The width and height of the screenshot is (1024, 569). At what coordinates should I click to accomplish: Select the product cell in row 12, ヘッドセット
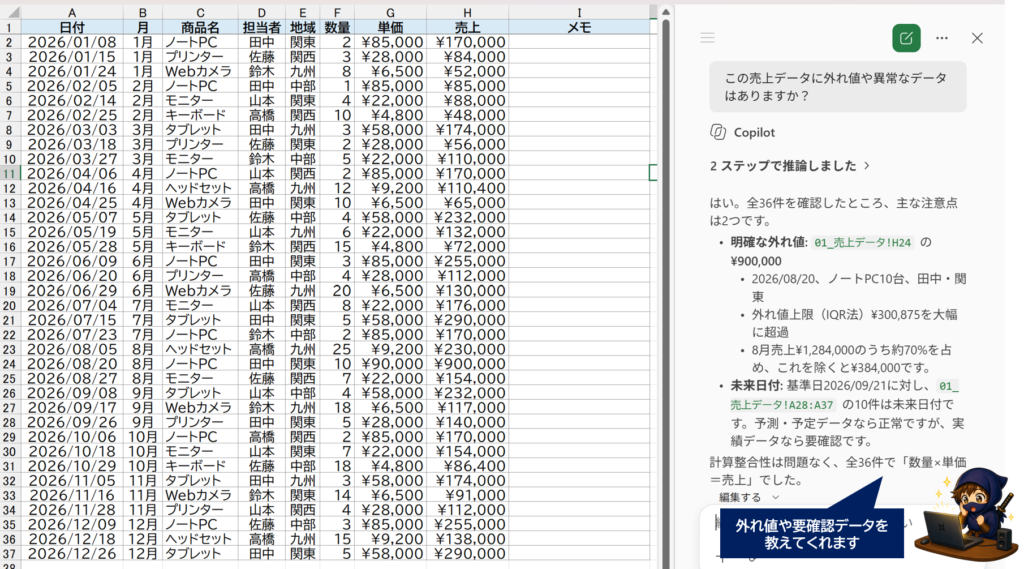point(200,188)
